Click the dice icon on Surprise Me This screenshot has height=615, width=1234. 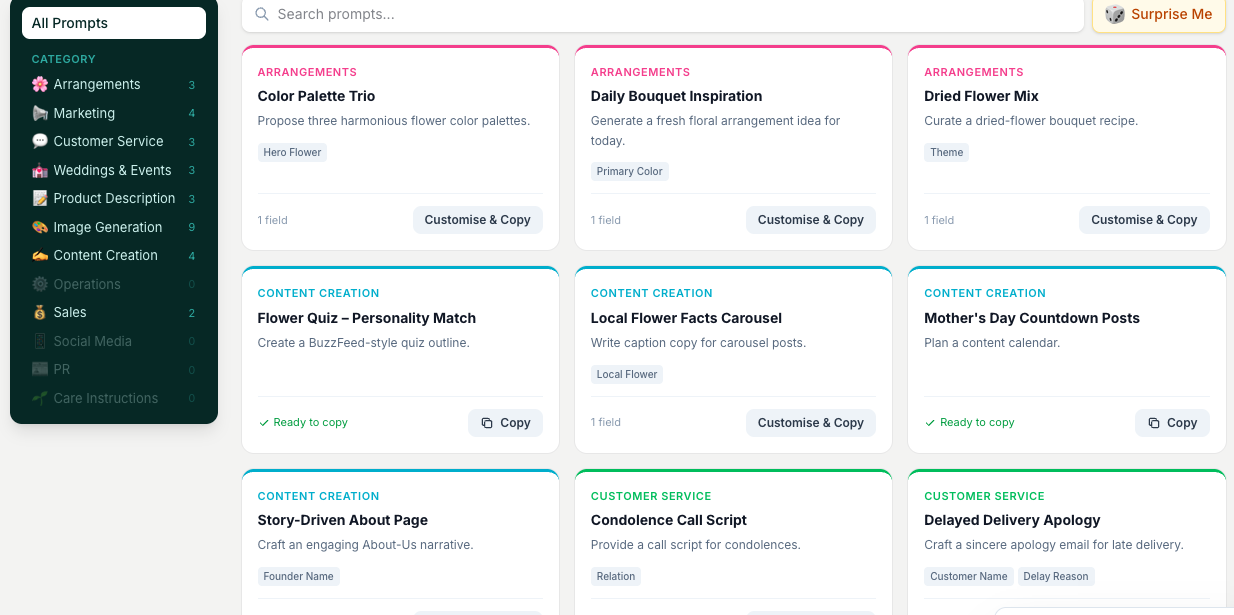1115,14
